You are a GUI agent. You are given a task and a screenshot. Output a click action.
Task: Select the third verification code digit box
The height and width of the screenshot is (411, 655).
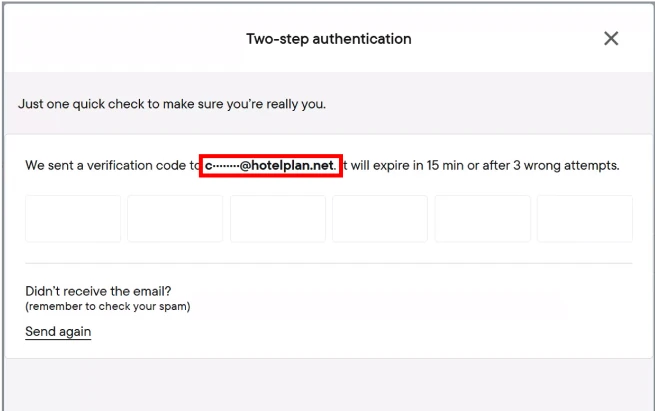[x=278, y=219]
